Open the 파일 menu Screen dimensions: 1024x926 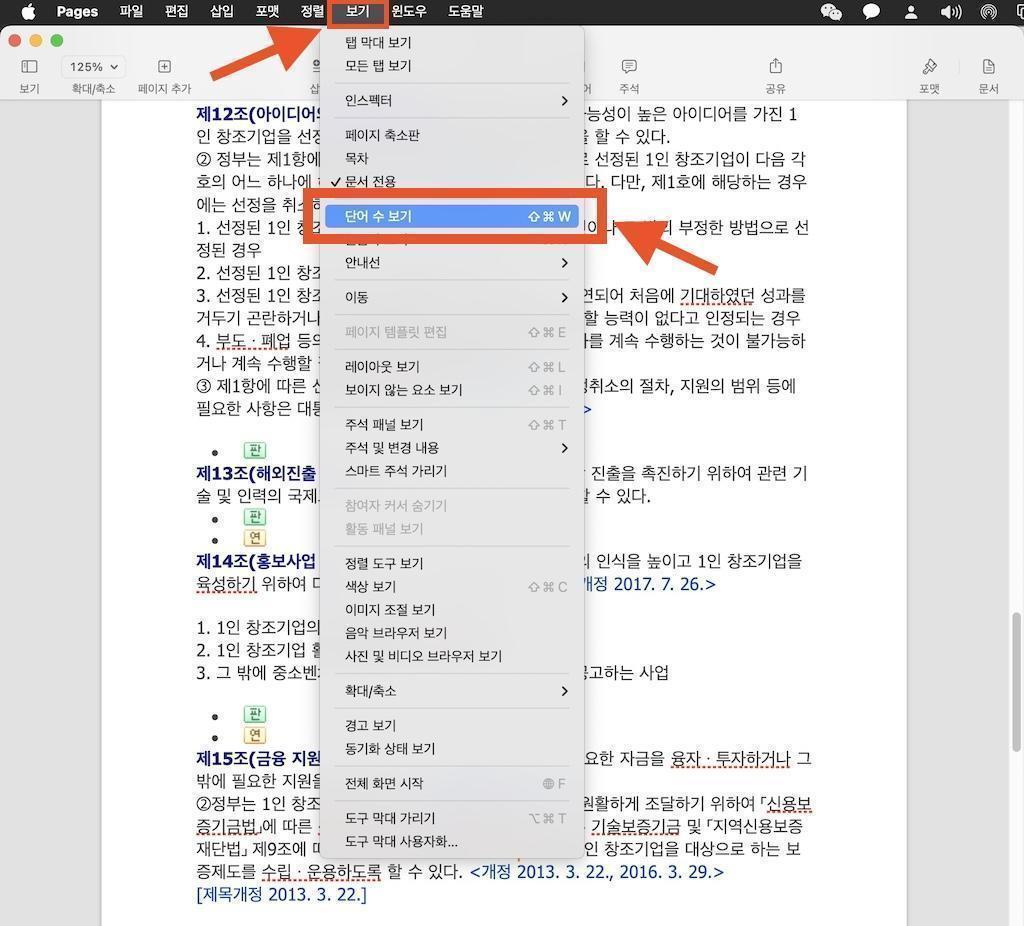pos(131,11)
